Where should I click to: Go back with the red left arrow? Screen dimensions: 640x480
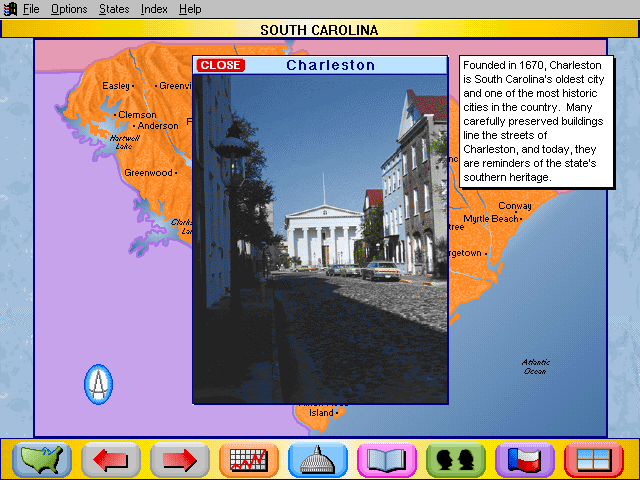111,460
